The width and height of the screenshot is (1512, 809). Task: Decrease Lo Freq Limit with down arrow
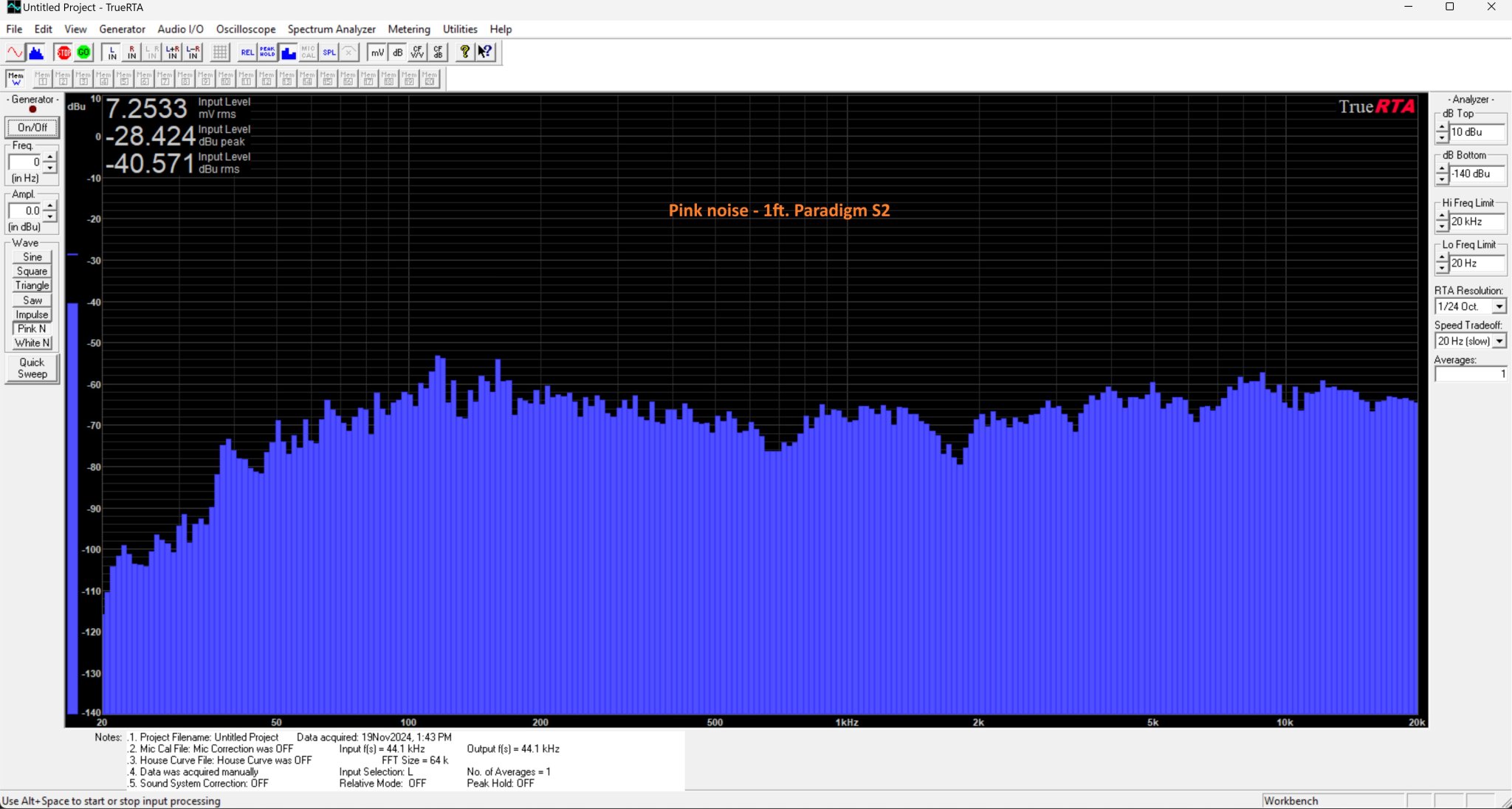coord(1442,268)
